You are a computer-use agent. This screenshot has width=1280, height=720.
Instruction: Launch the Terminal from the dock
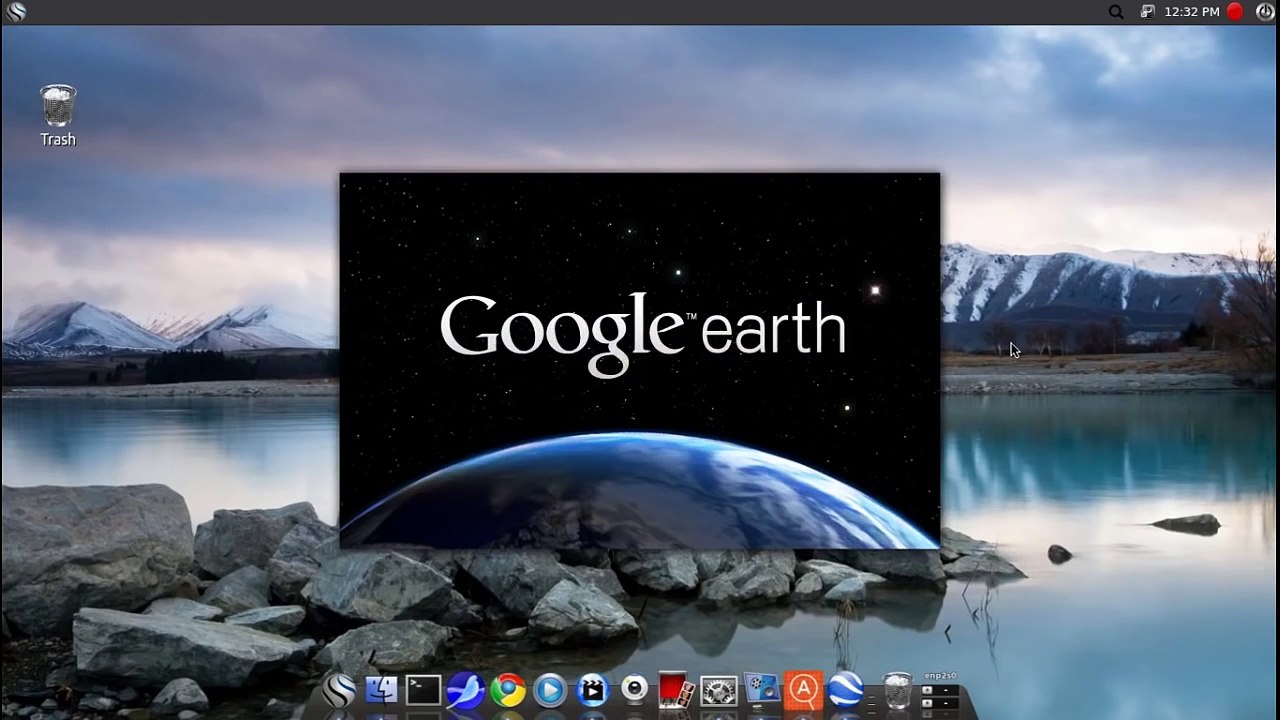tap(423, 690)
